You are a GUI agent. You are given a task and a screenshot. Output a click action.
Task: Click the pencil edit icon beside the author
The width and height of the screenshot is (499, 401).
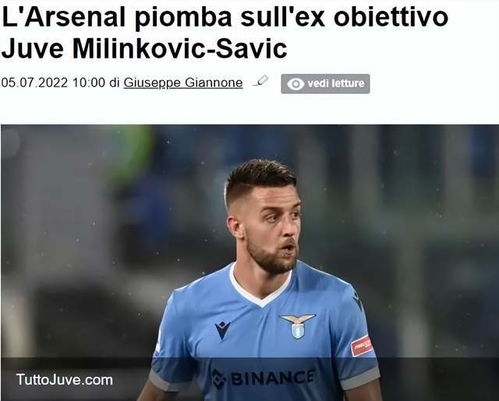[260, 81]
